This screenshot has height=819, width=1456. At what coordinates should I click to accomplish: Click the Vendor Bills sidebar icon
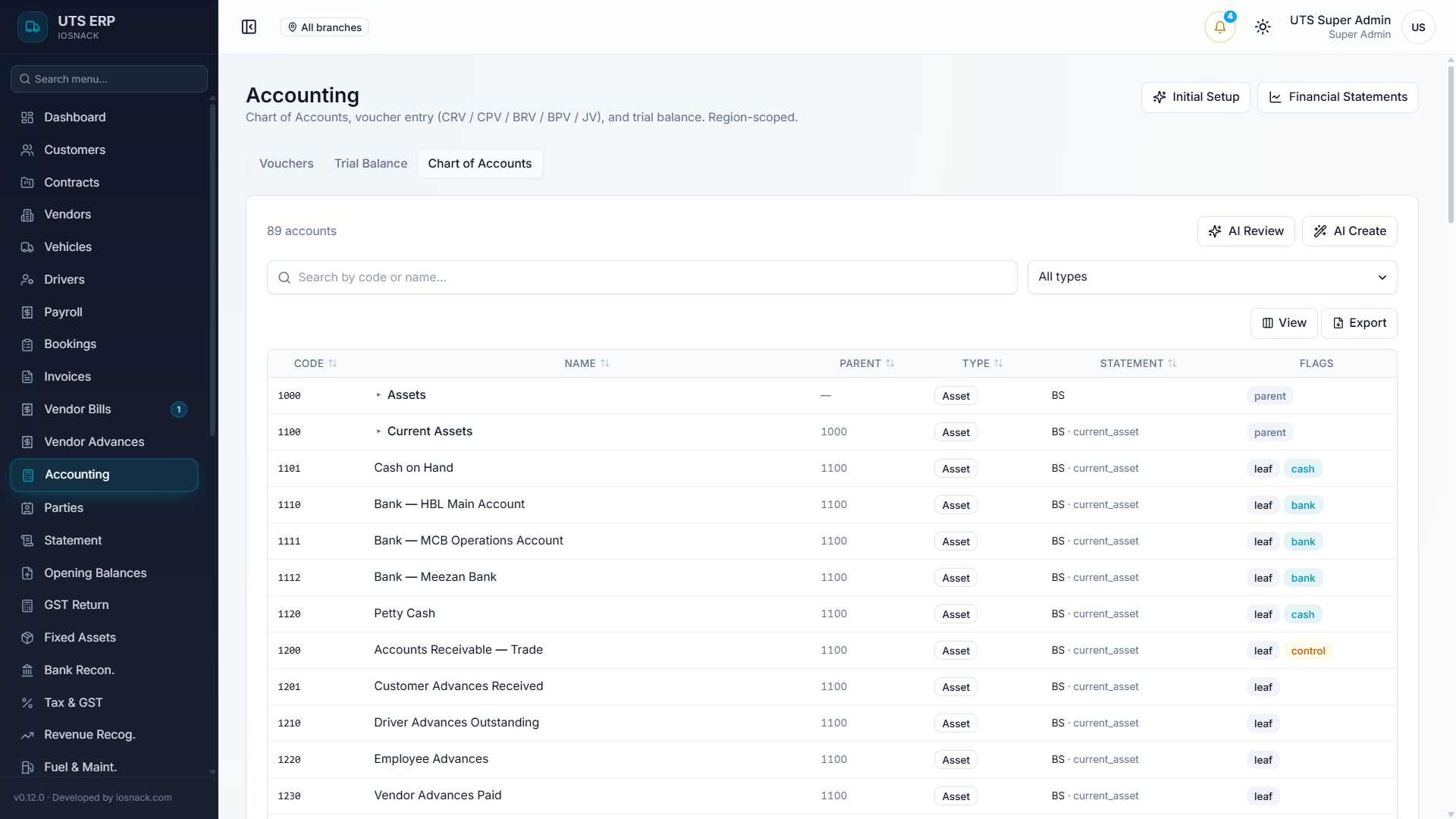[27, 409]
